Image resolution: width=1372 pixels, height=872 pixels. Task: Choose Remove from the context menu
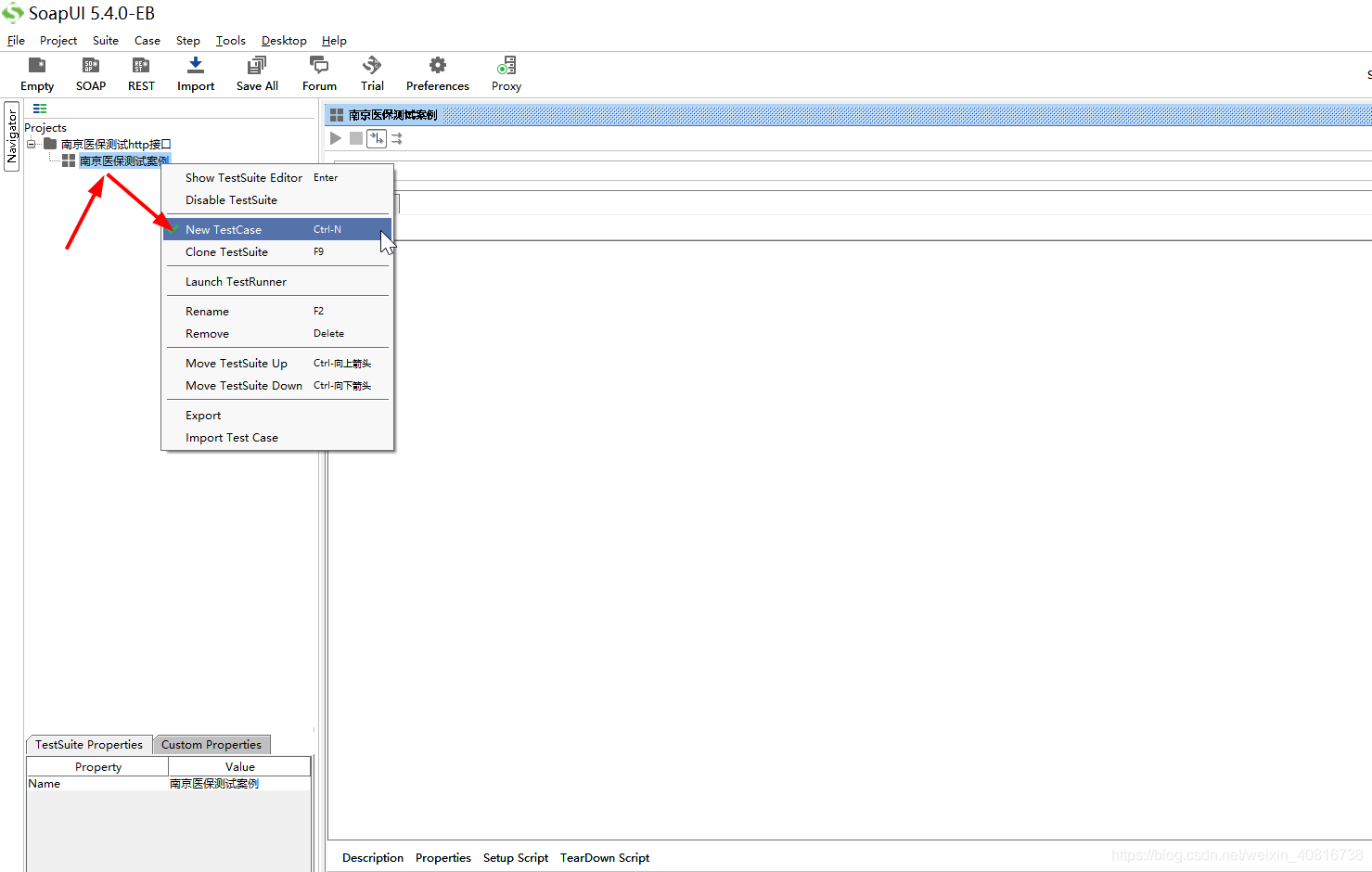click(277, 333)
